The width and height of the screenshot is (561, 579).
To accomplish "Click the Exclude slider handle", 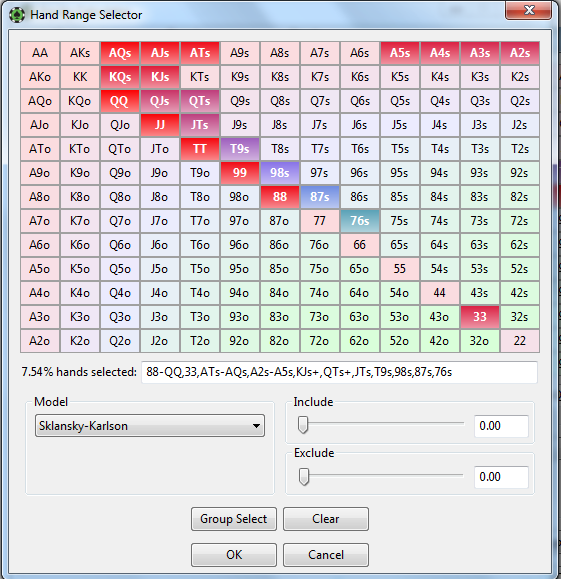I will point(304,477).
